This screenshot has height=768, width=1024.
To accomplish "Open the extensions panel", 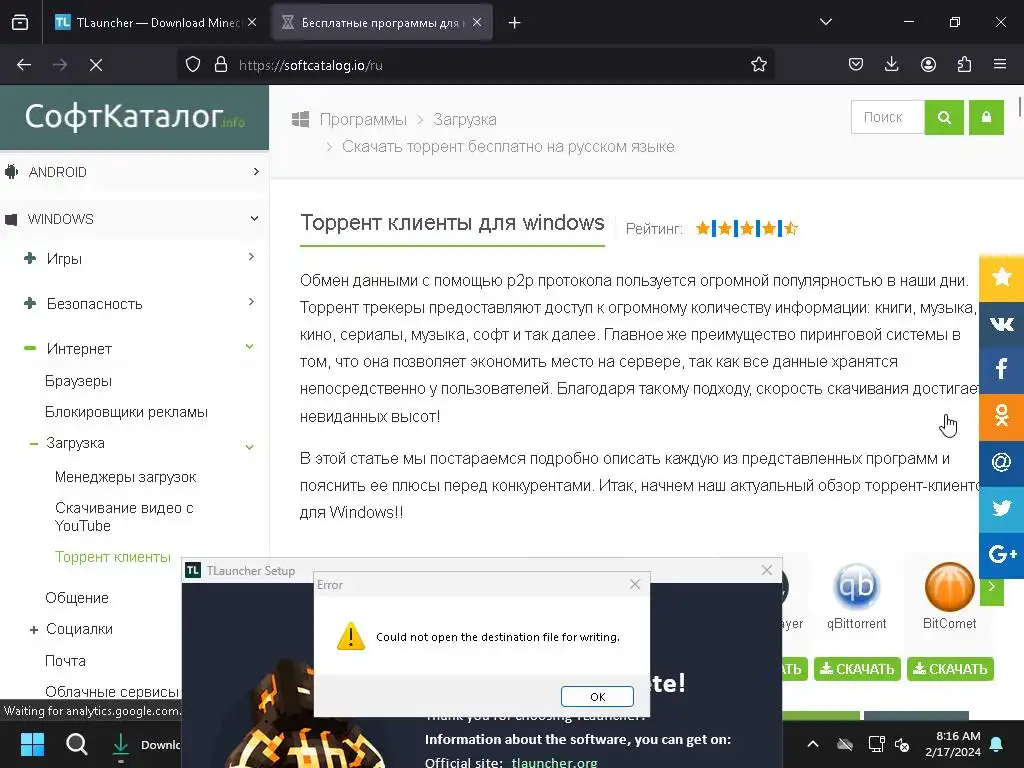I will (x=964, y=64).
